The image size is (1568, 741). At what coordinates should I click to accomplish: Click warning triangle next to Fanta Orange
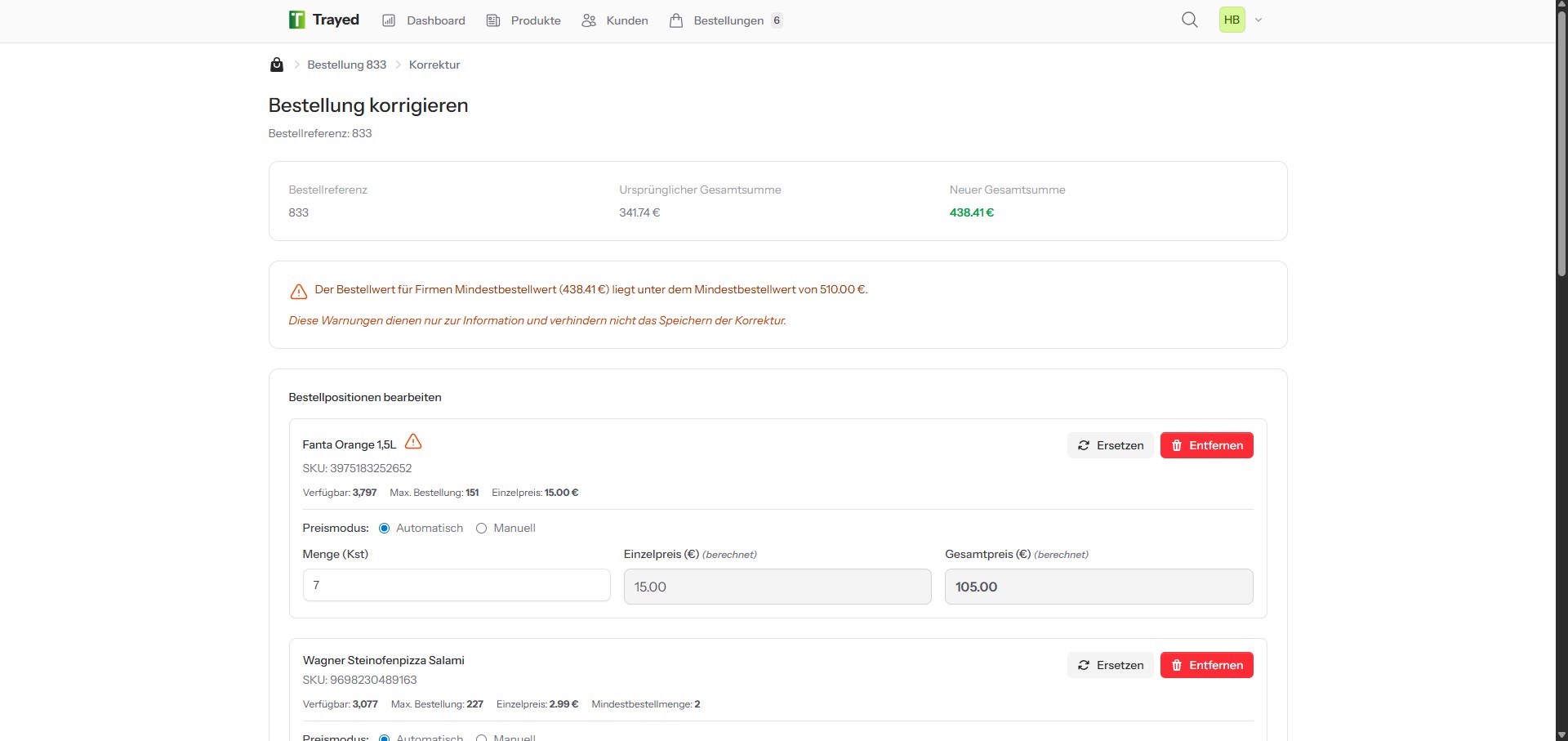tap(413, 442)
